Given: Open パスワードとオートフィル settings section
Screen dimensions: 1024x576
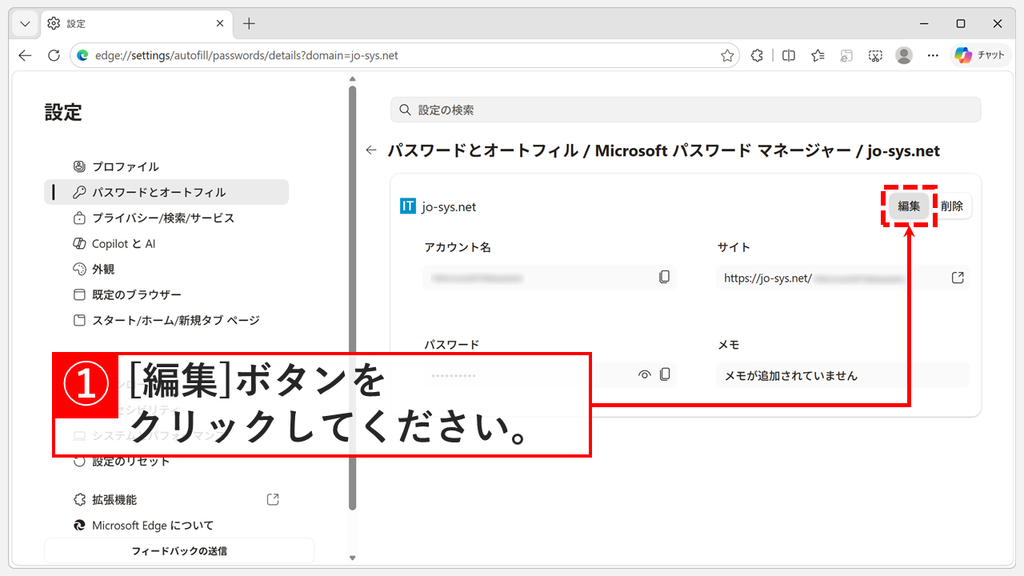Looking at the screenshot, I should pyautogui.click(x=167, y=192).
